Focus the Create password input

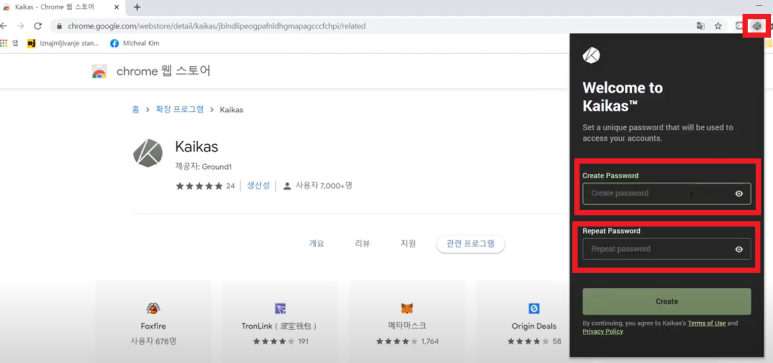point(667,194)
